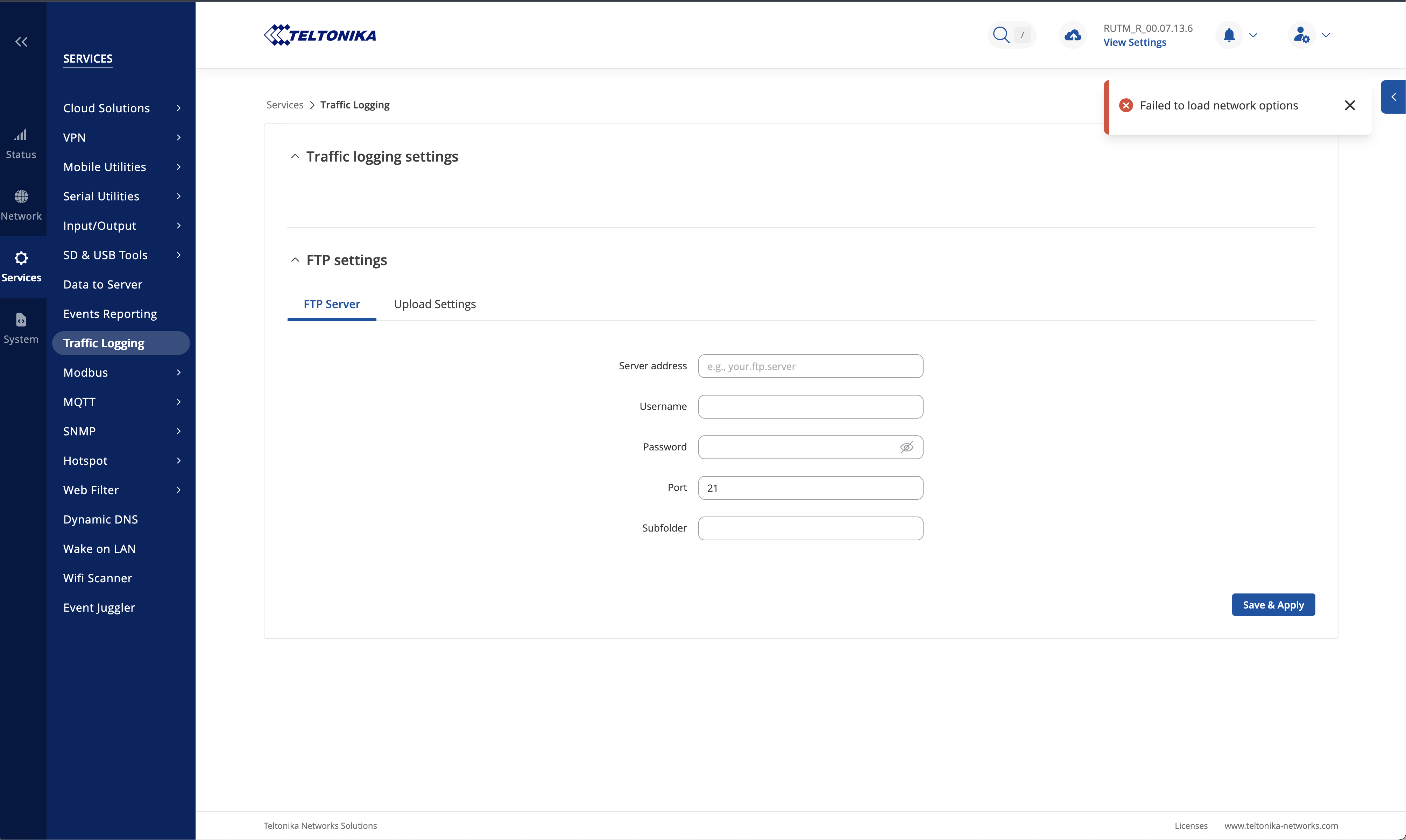Go to Services breadcrumb
Image resolution: width=1406 pixels, height=840 pixels.
285,105
